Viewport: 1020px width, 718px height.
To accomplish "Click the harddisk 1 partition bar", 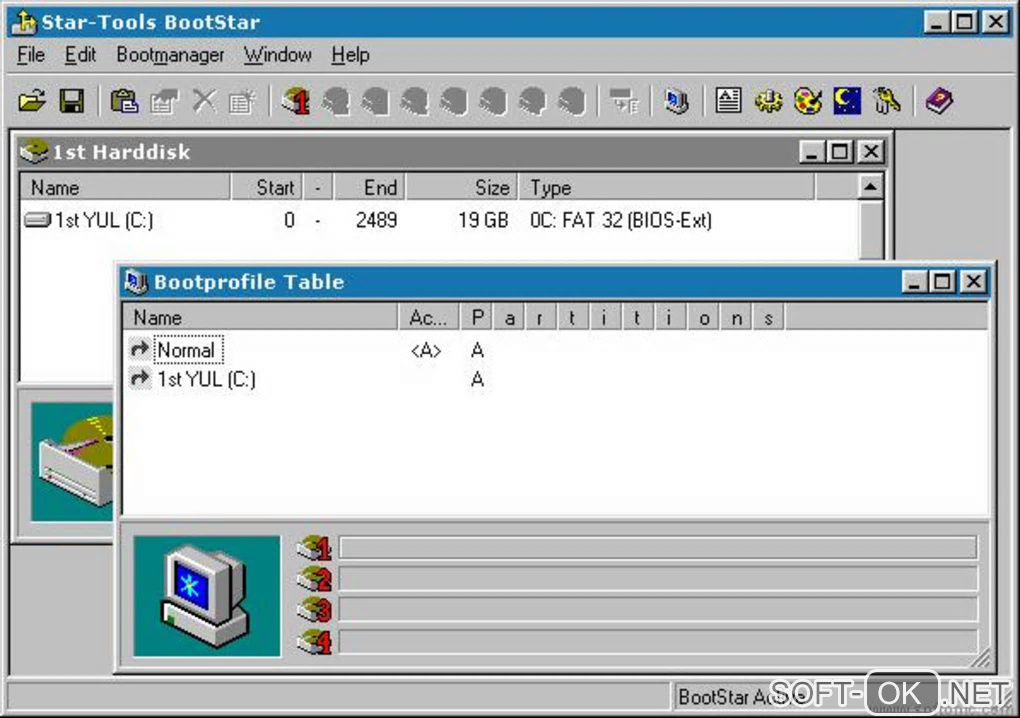I will click(658, 548).
